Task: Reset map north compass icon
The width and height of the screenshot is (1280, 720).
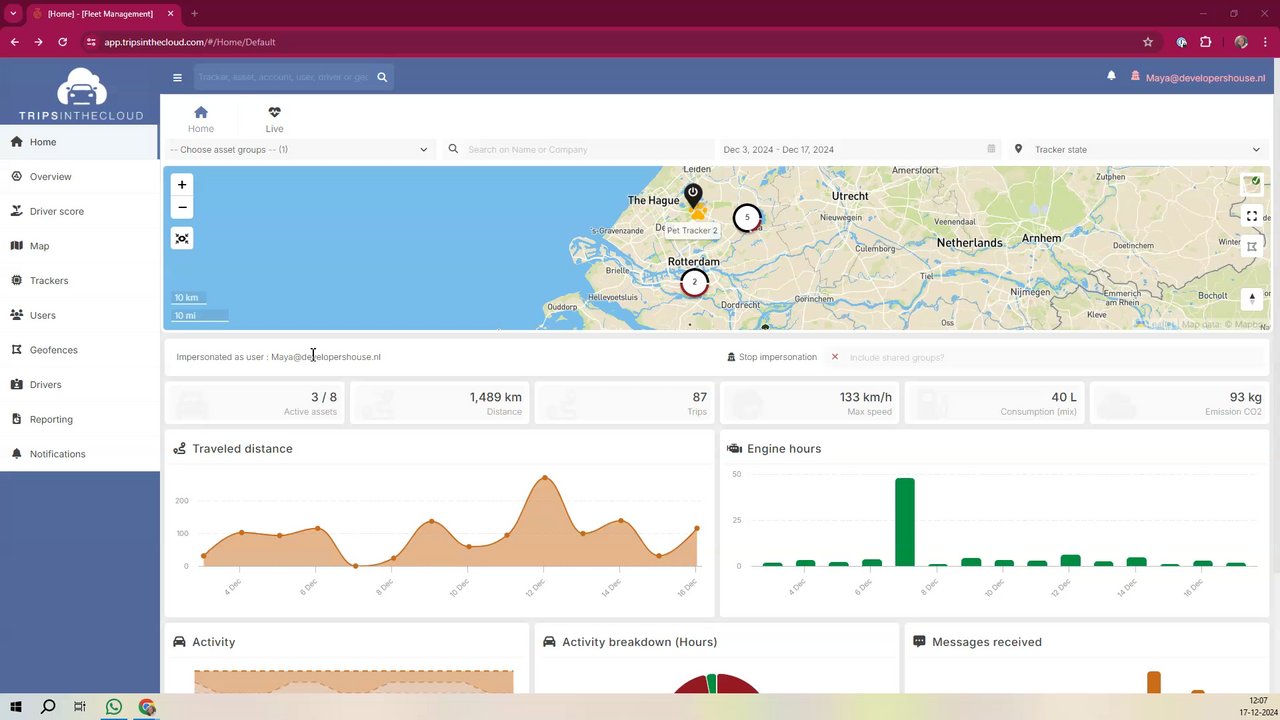Action: (x=1252, y=298)
